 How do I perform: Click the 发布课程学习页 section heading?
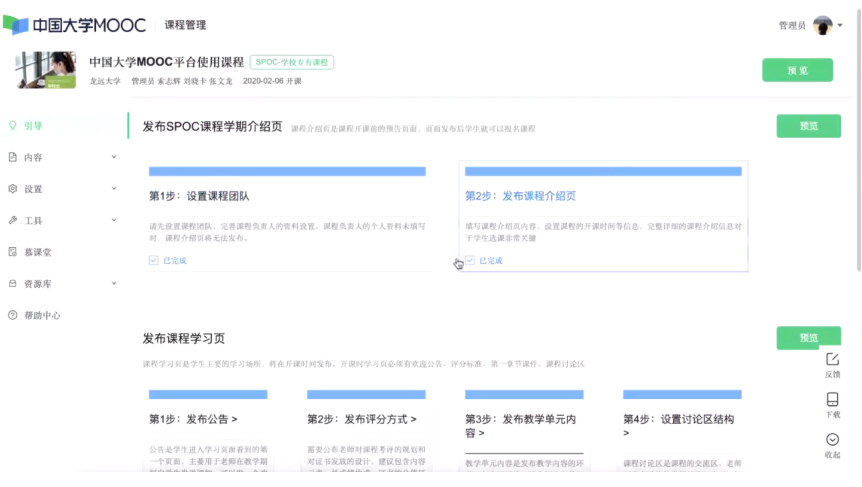point(184,339)
